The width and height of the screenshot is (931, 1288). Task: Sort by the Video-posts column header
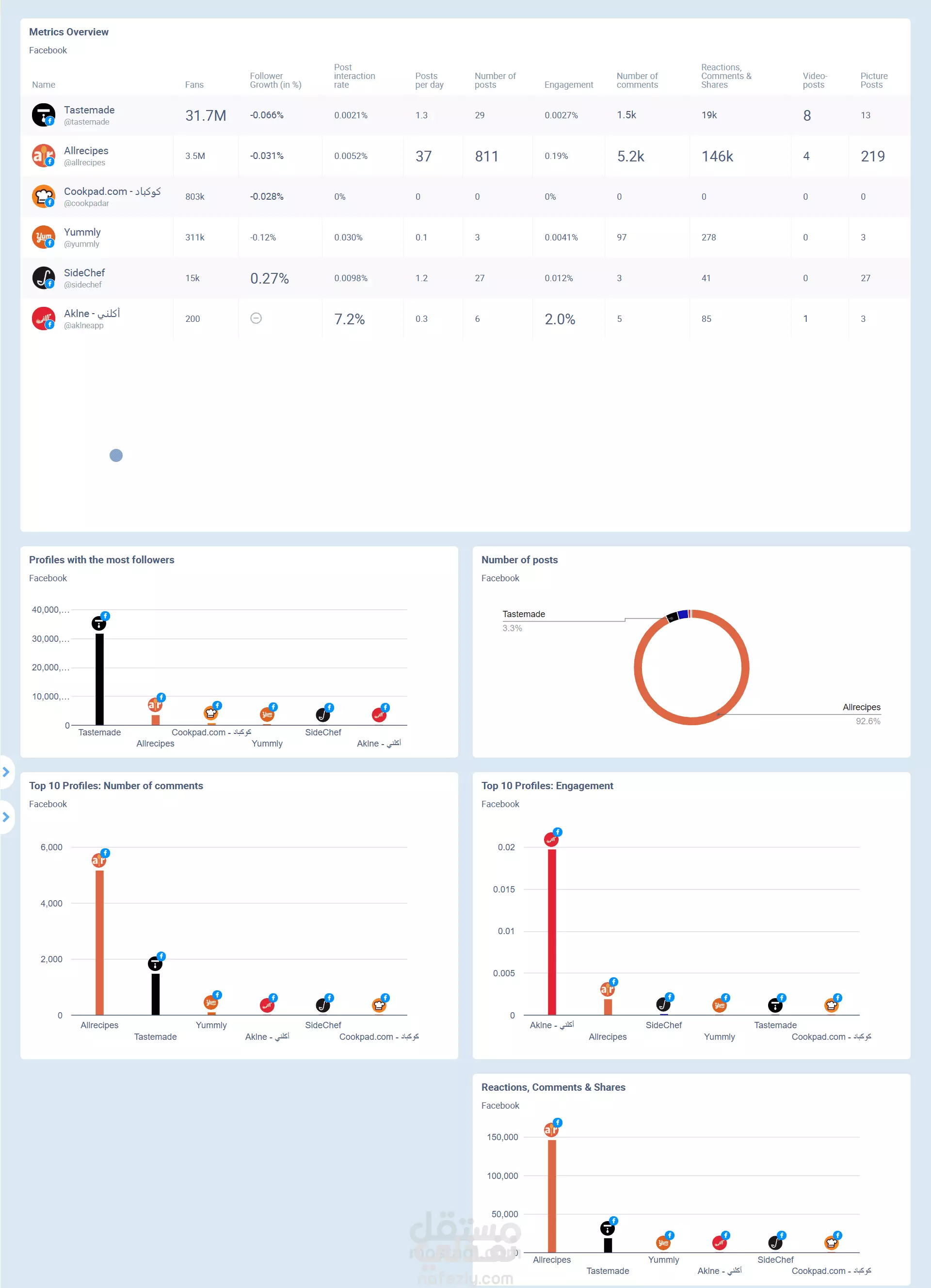coord(815,80)
